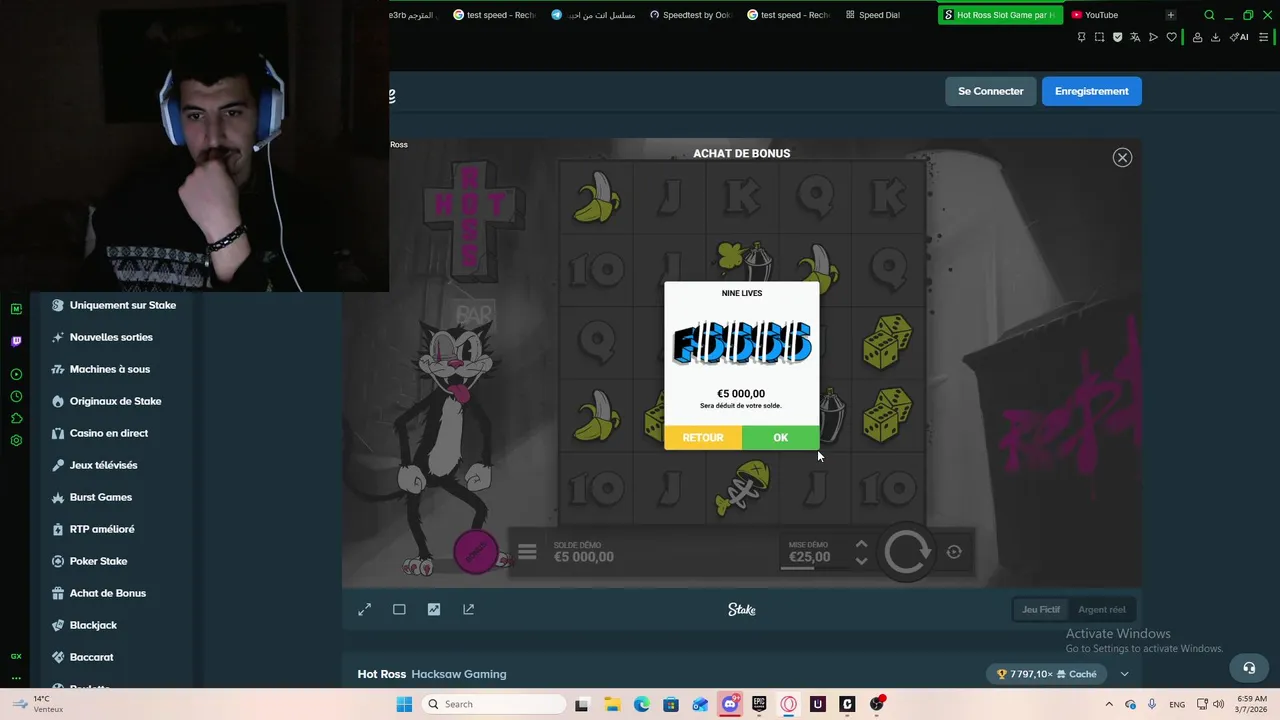
Task: Select Jeu Fictif demo mode
Action: (x=1041, y=609)
